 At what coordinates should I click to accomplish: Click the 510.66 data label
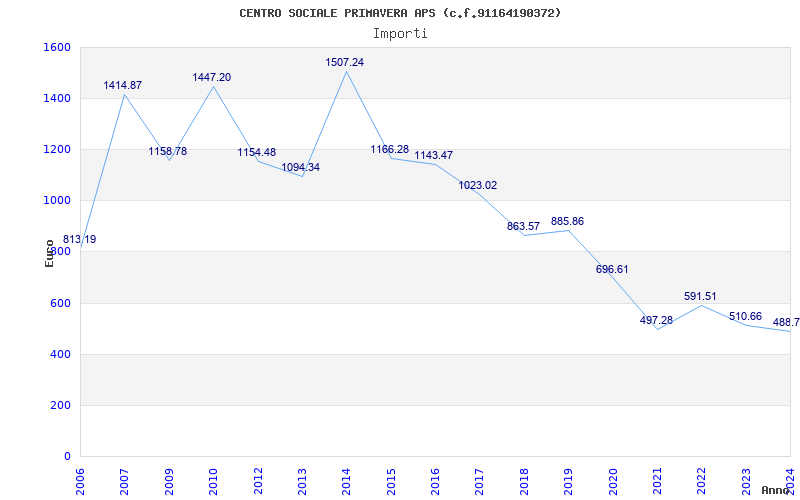click(x=745, y=317)
